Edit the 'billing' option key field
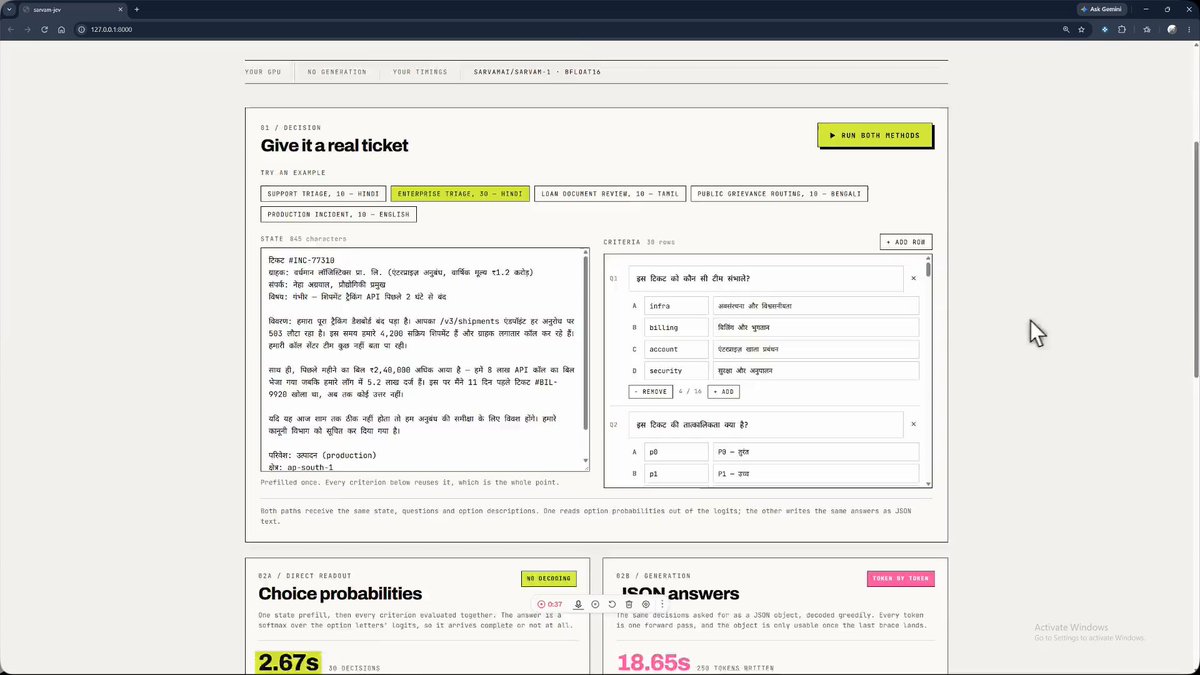 676,327
